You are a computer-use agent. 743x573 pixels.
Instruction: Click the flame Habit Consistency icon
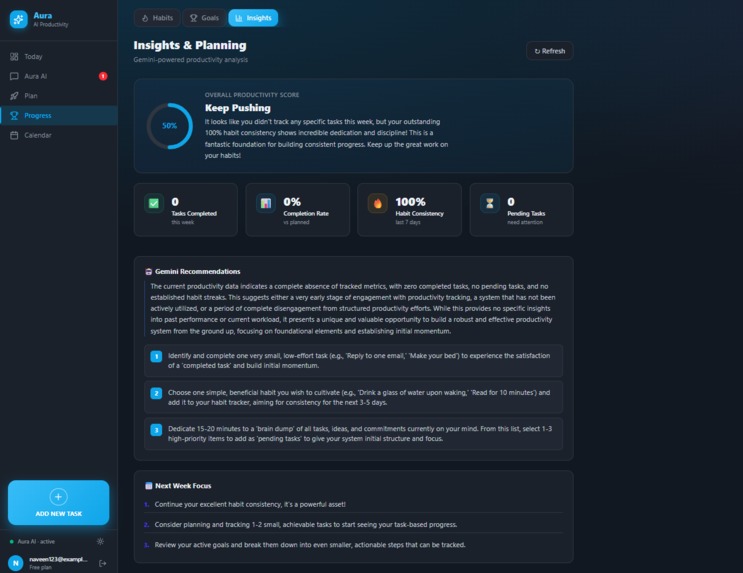378,203
